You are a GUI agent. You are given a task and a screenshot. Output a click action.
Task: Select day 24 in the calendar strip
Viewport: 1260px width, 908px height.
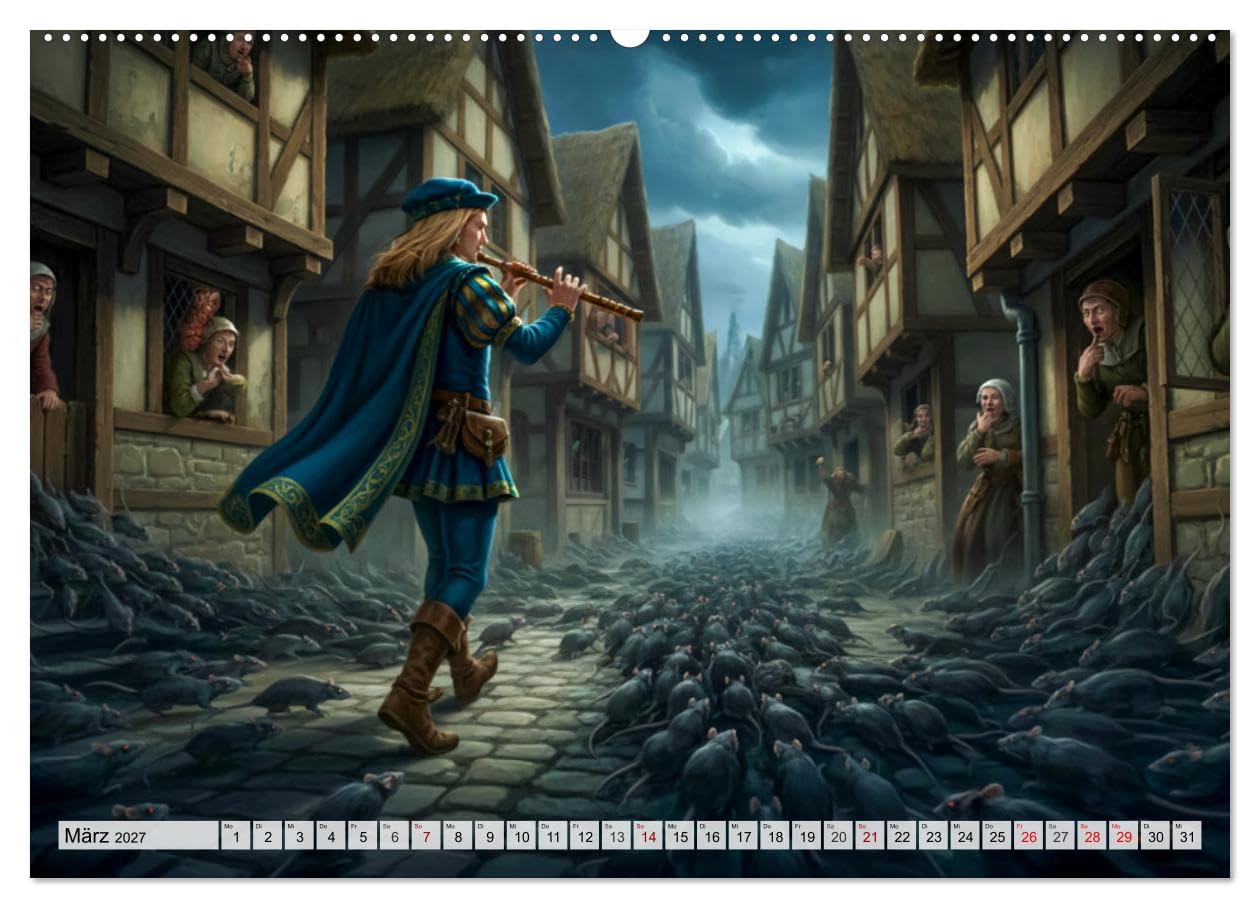[x=964, y=836]
